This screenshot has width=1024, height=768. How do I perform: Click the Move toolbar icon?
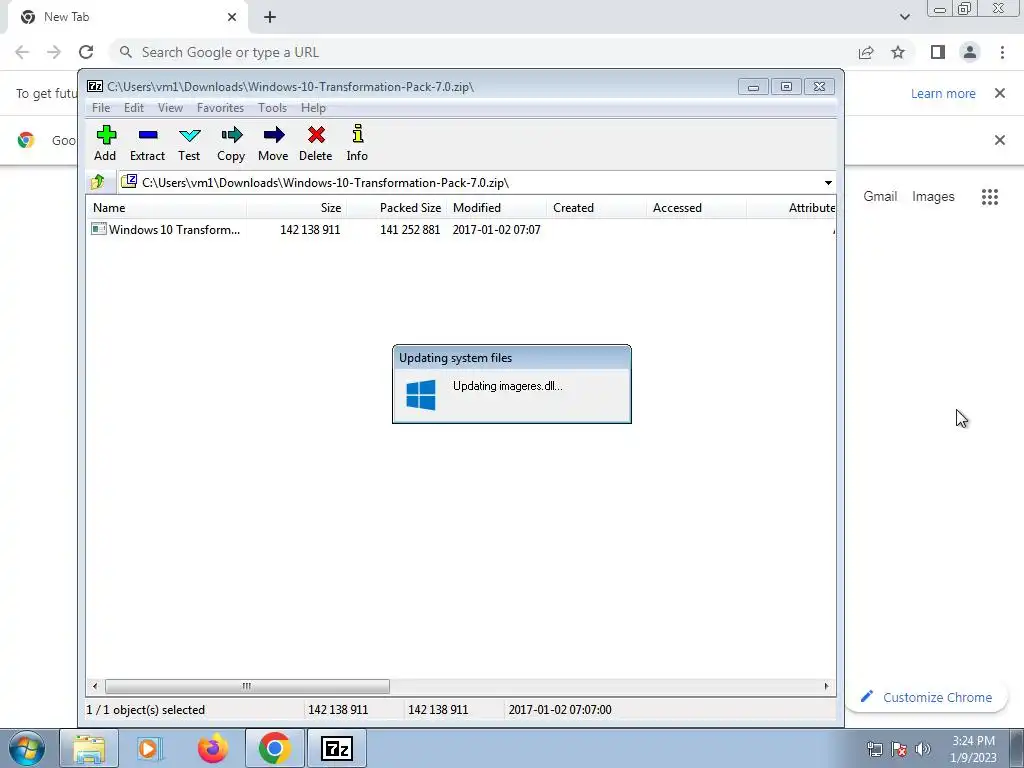coord(273,143)
